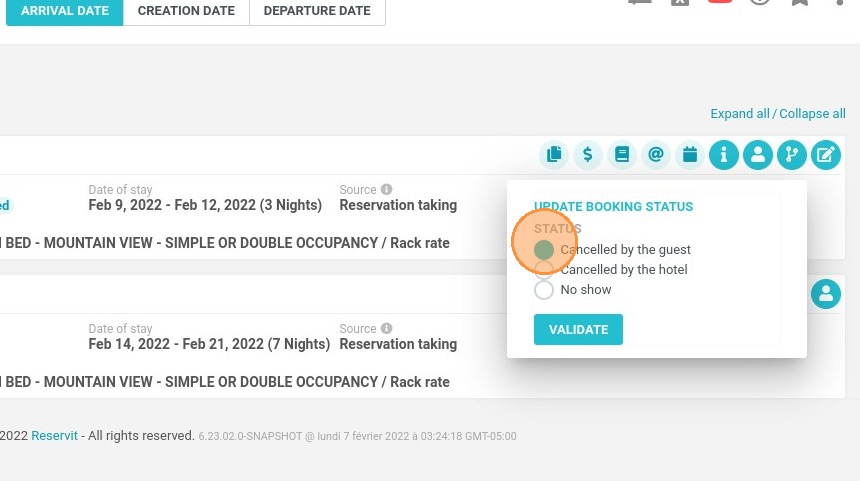Choose Cancelled by the hotel status

click(544, 269)
